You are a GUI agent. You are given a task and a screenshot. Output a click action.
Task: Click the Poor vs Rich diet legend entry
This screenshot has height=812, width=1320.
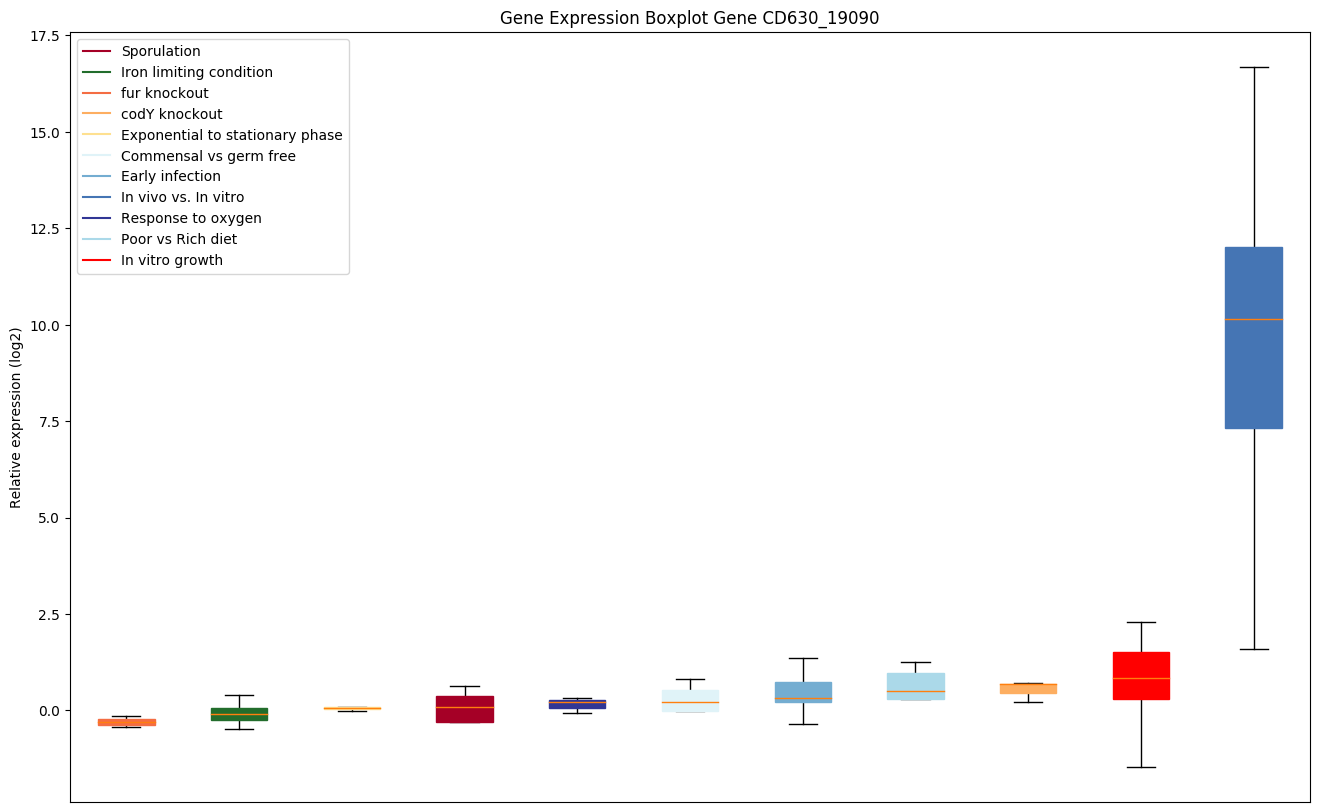coord(178,239)
